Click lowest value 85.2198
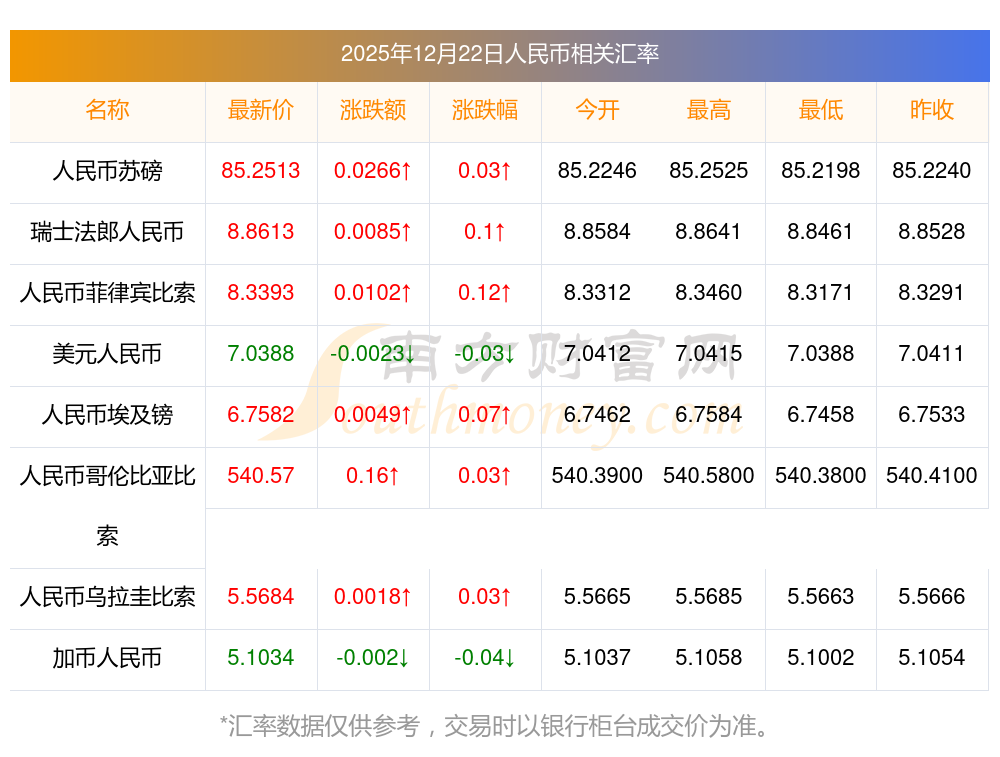The width and height of the screenshot is (1000, 757). tap(821, 170)
